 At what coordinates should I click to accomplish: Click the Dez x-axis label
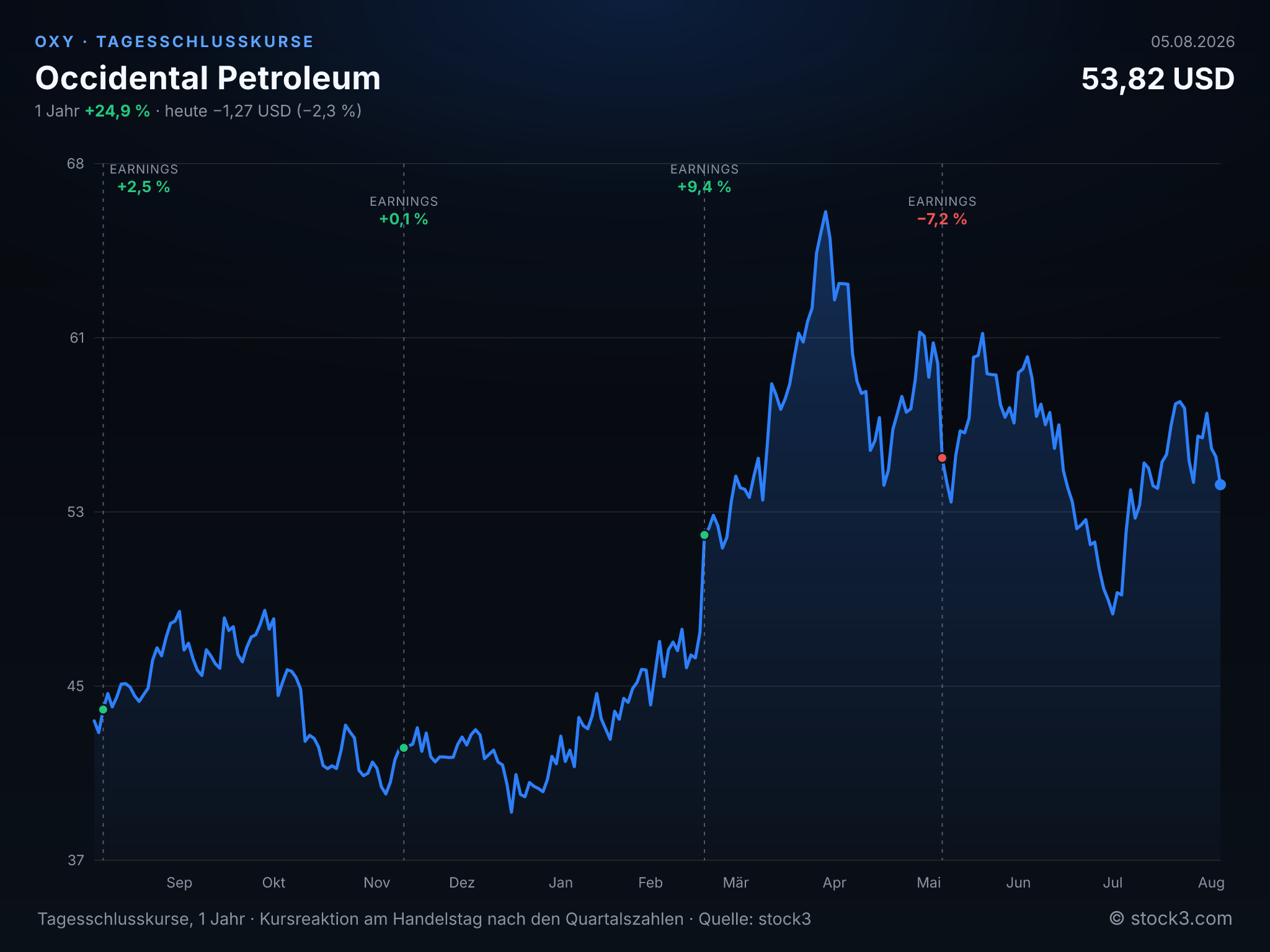(x=462, y=883)
